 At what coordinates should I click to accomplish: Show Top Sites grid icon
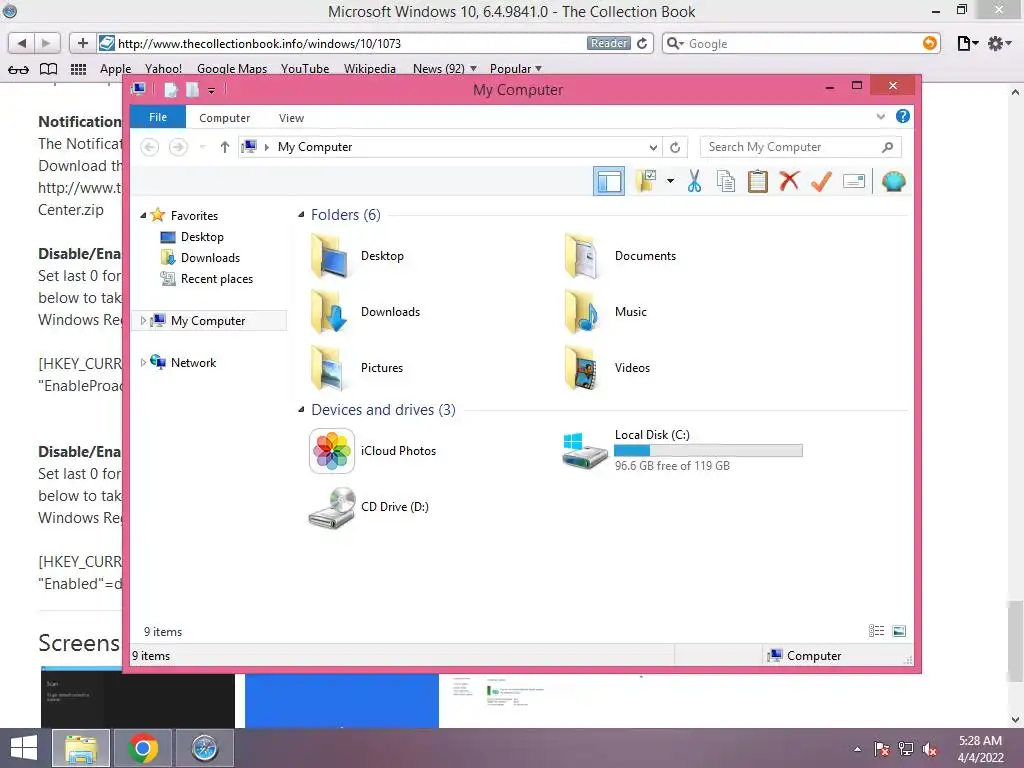point(78,69)
